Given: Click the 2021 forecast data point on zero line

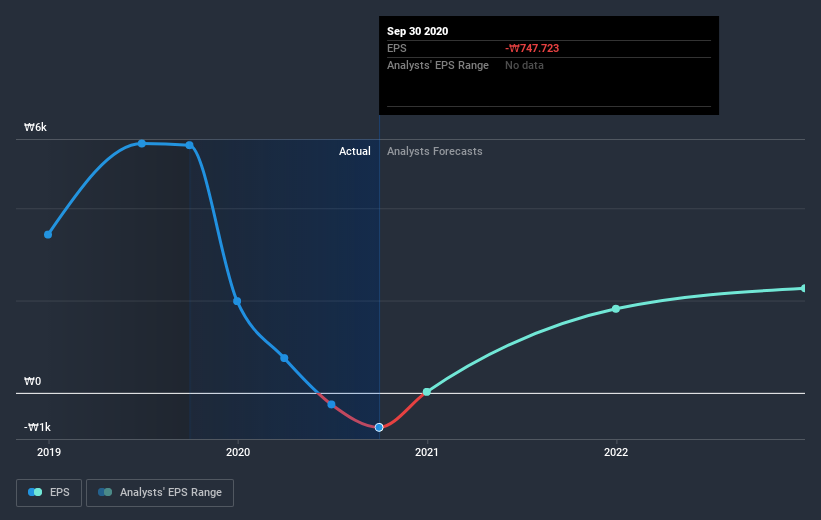Looking at the screenshot, I should [x=427, y=392].
